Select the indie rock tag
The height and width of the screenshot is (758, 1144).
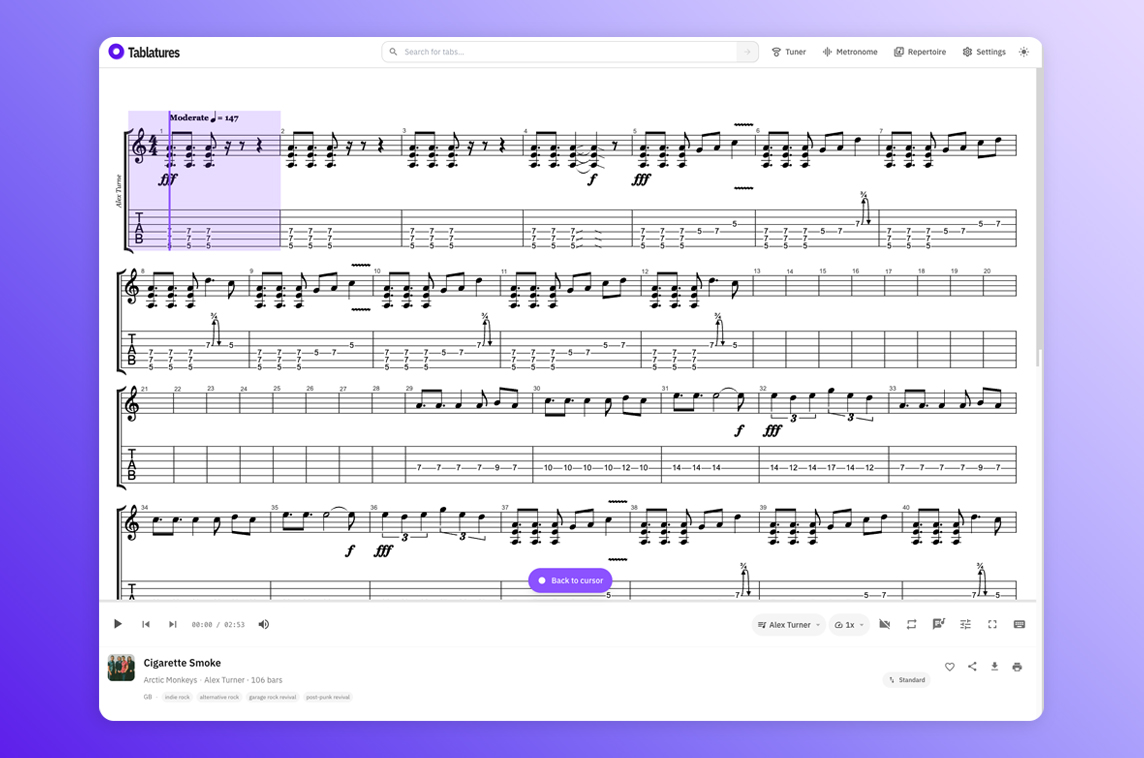tap(177, 697)
